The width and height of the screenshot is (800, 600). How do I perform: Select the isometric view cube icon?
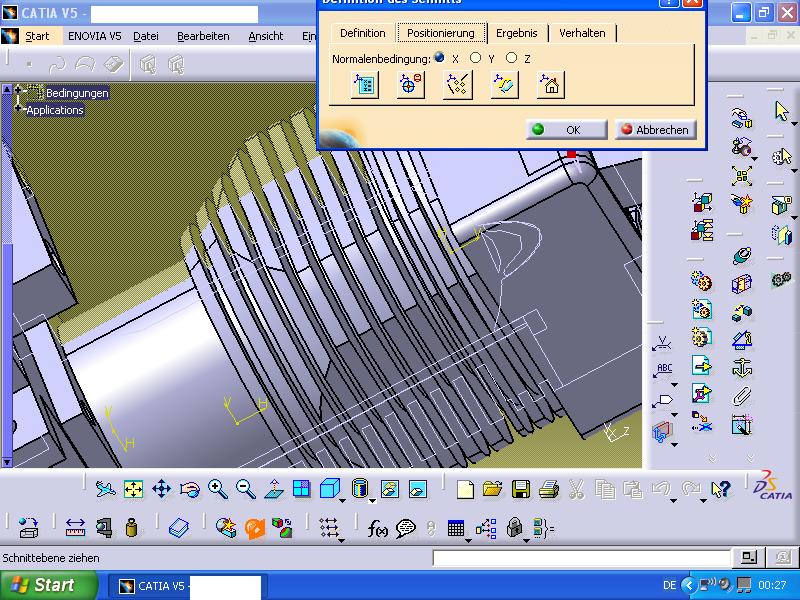pos(330,489)
